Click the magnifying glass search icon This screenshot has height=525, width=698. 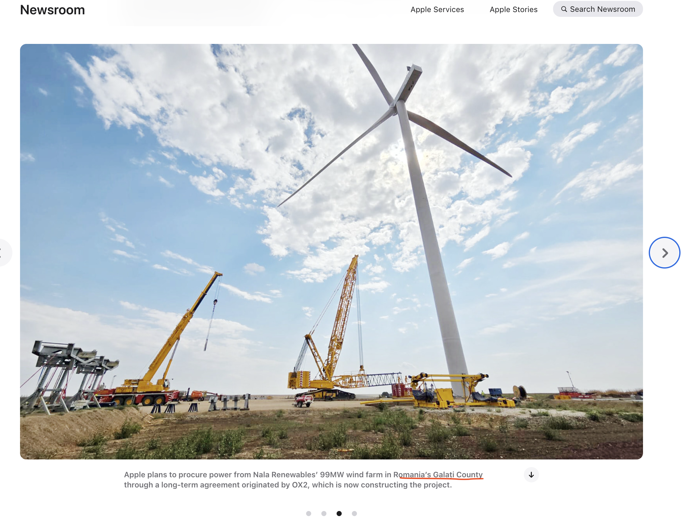pyautogui.click(x=564, y=10)
